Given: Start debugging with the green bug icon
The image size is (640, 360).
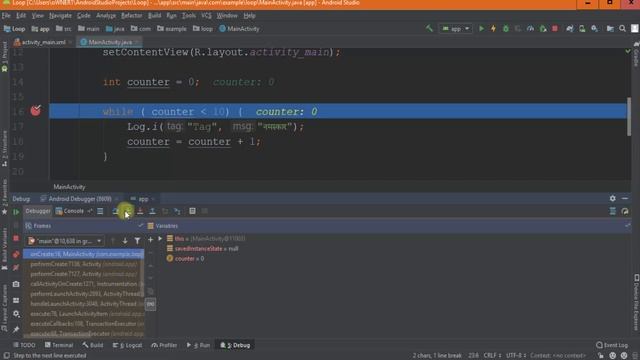Looking at the screenshot, I should coord(506,29).
